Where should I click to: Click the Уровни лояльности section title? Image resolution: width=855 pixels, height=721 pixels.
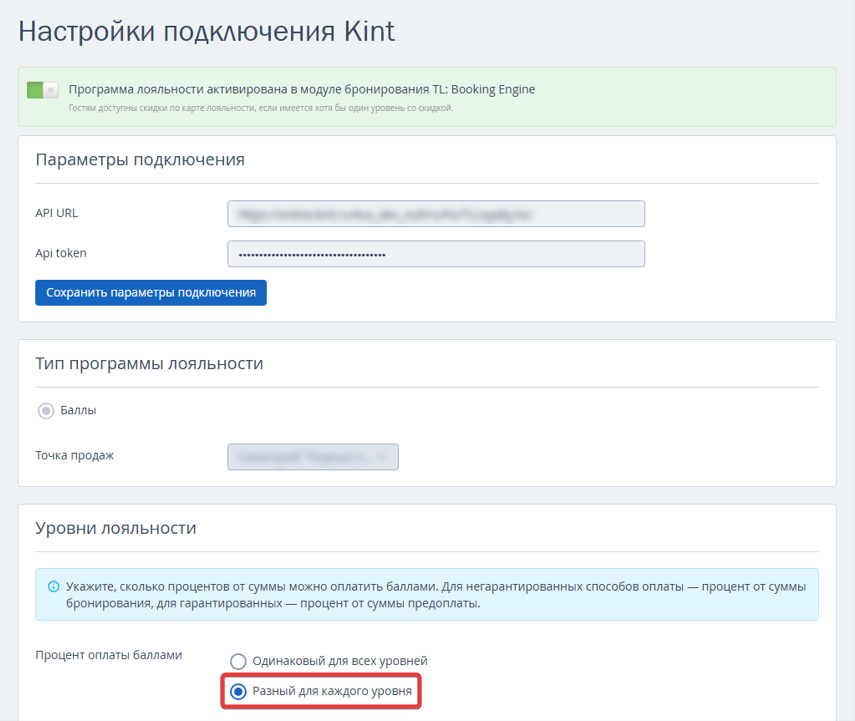pyautogui.click(x=116, y=528)
